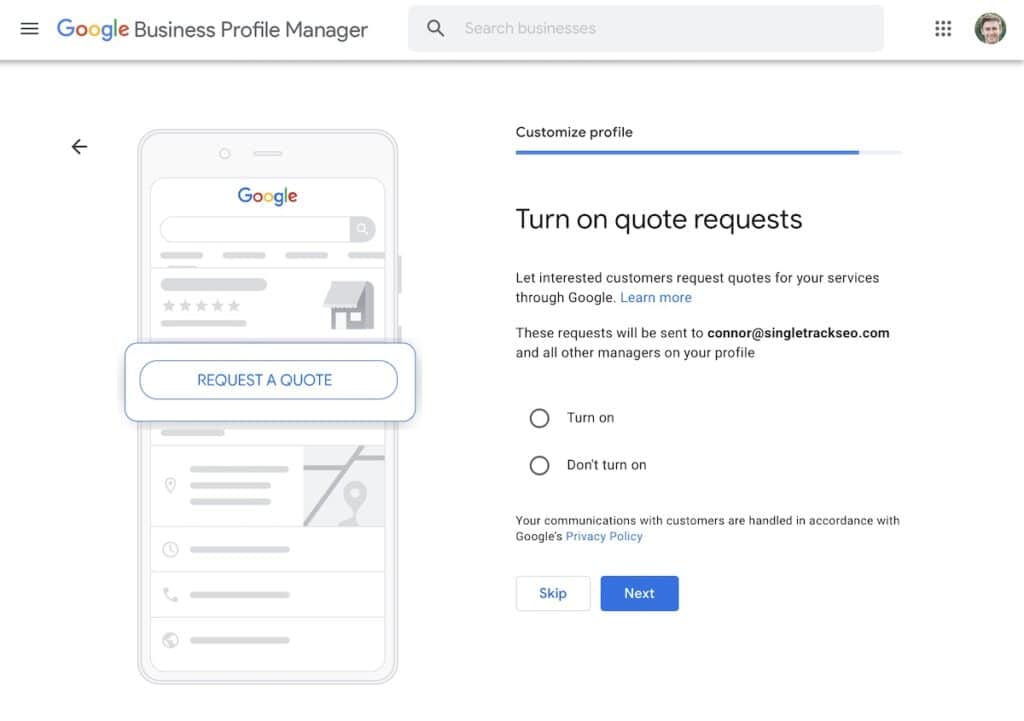Open the hamburger main menu
Screen dimensions: 1024x721
pos(30,29)
